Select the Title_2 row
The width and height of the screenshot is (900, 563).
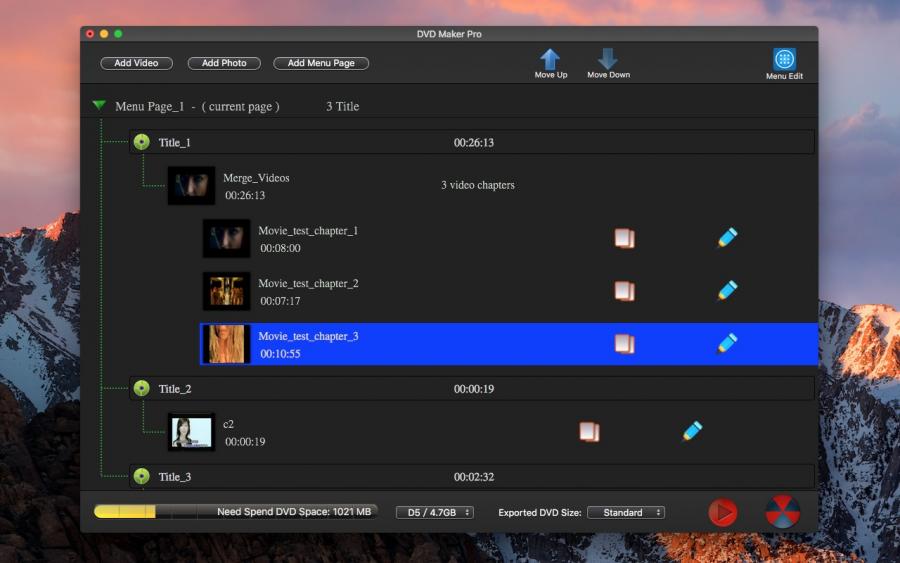pos(472,389)
